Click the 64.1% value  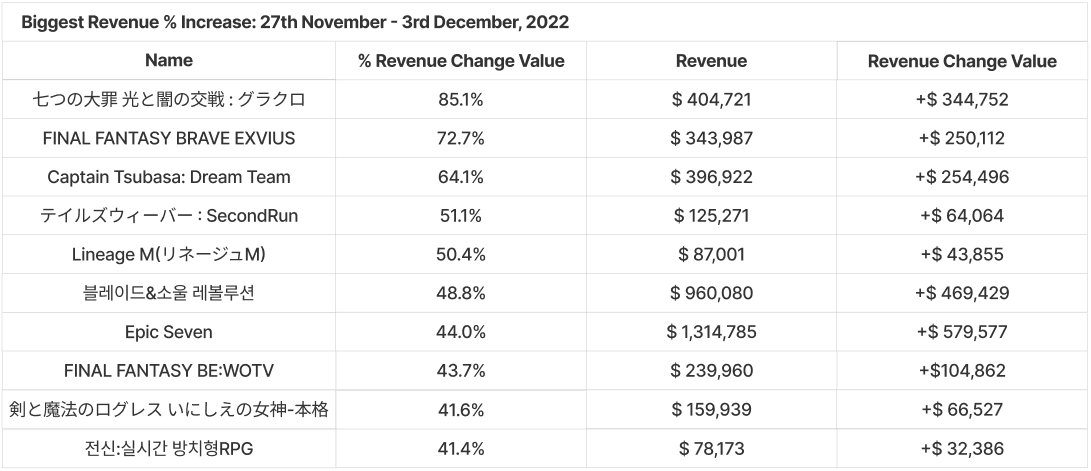[x=461, y=177]
